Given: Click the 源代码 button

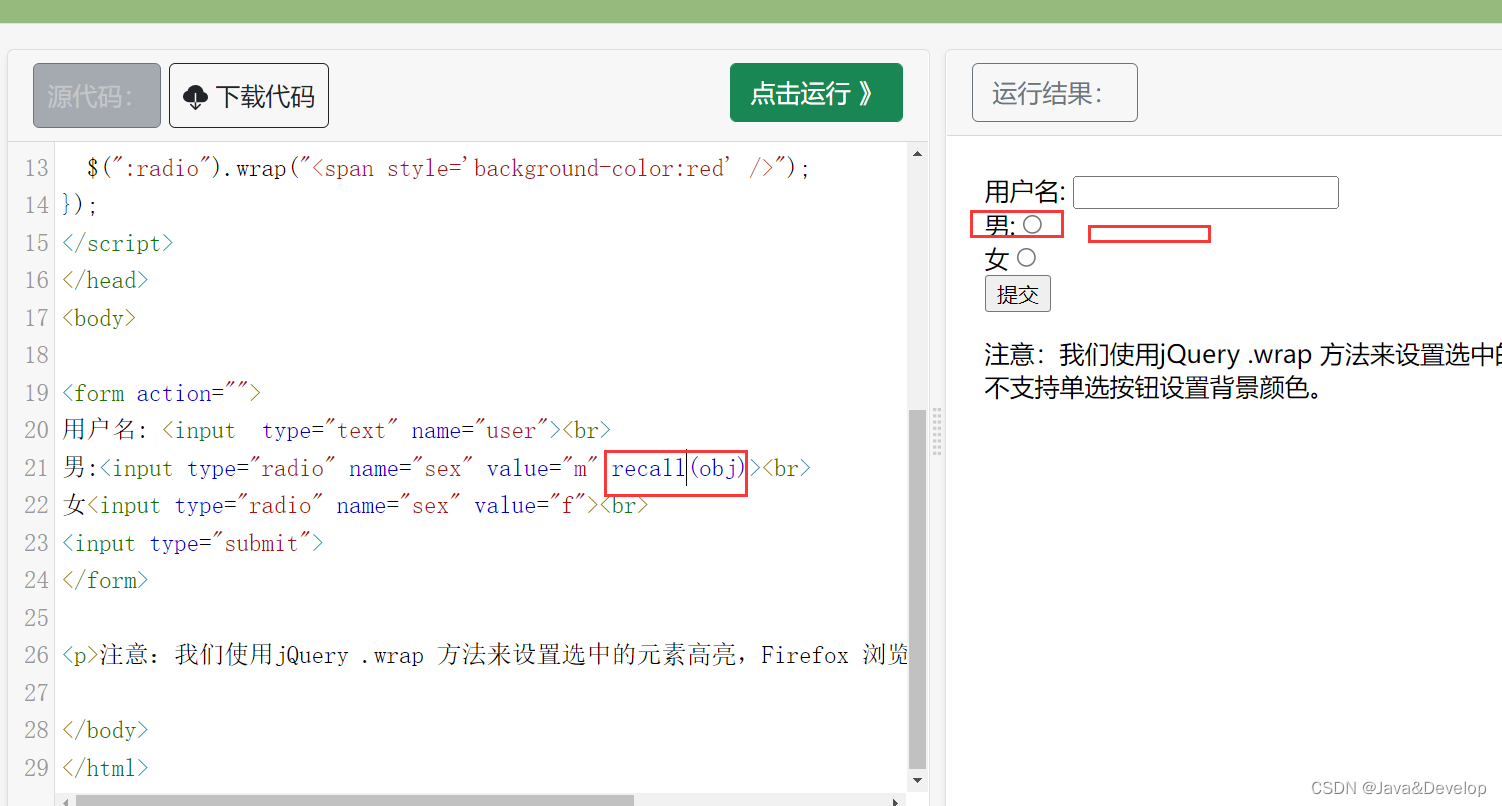Looking at the screenshot, I should tap(97, 96).
